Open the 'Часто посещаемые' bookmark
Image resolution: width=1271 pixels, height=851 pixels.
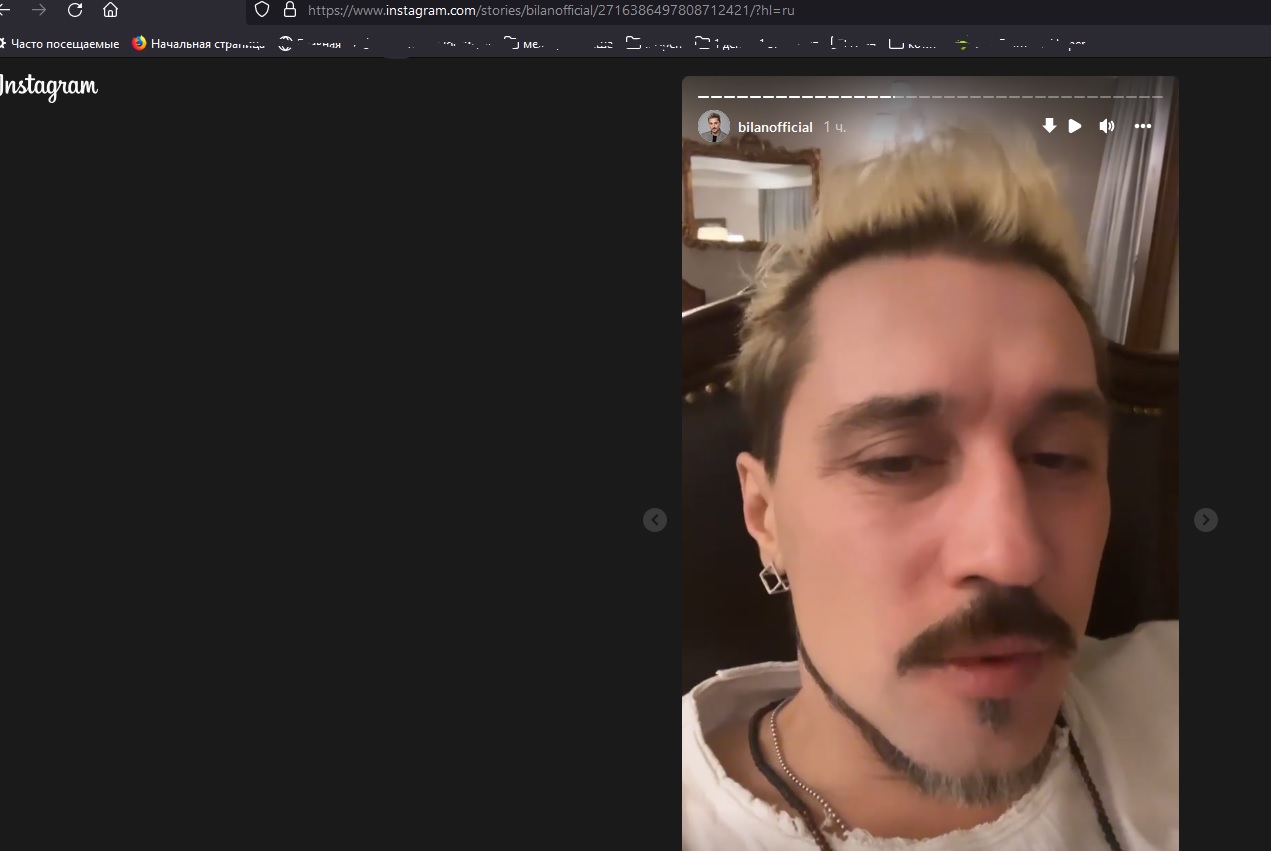pos(62,44)
